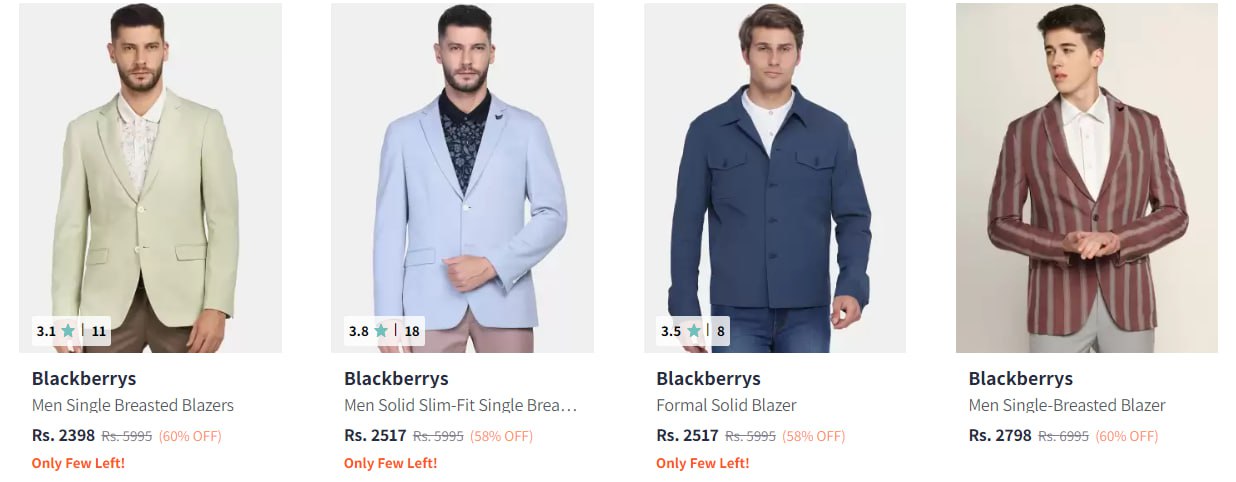Click "Only Few Left!" under the navy blazer
This screenshot has height=482, width=1236.
click(702, 463)
